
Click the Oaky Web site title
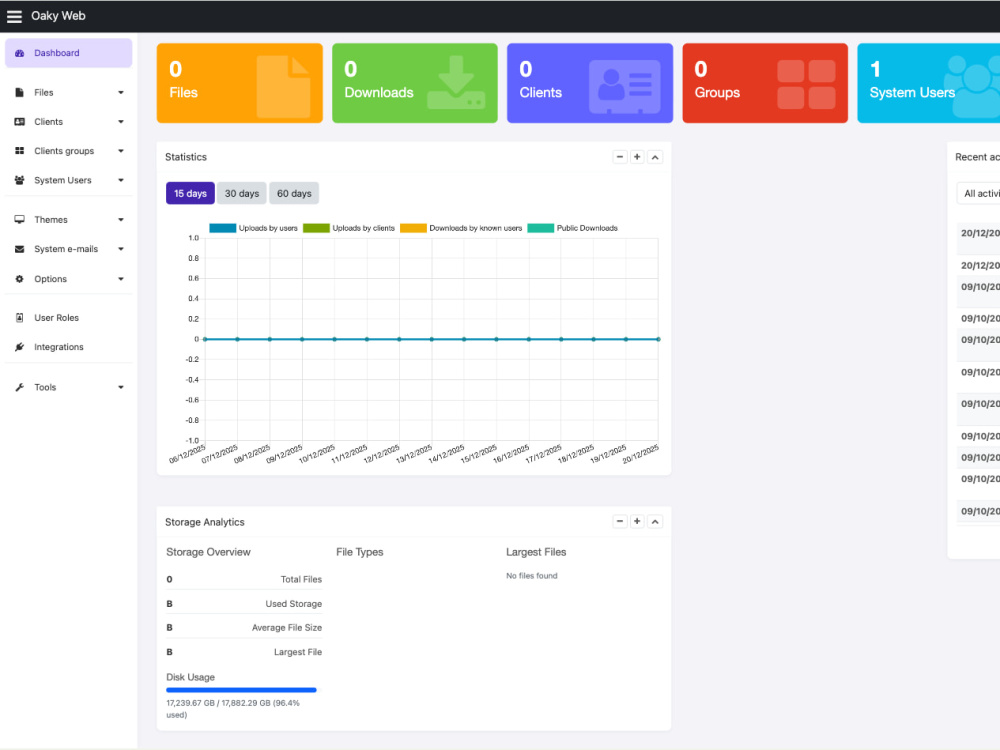(x=58, y=16)
